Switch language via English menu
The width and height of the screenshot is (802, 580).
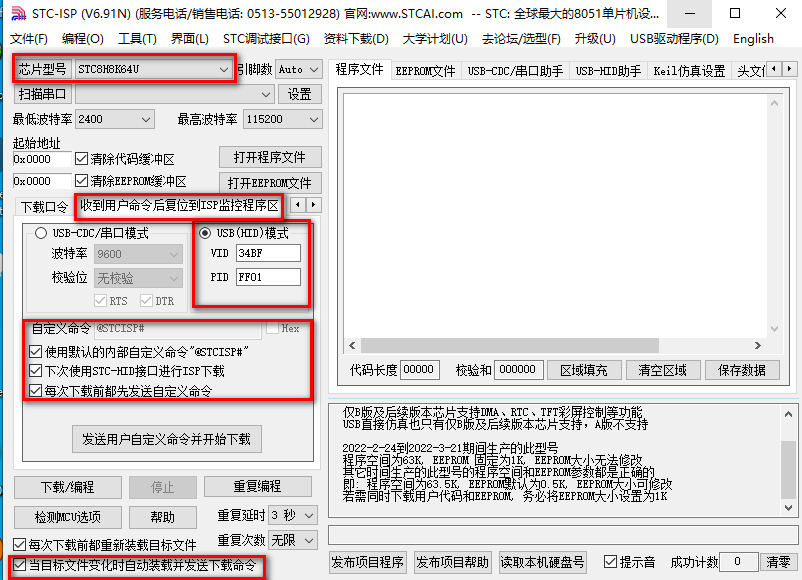point(753,39)
